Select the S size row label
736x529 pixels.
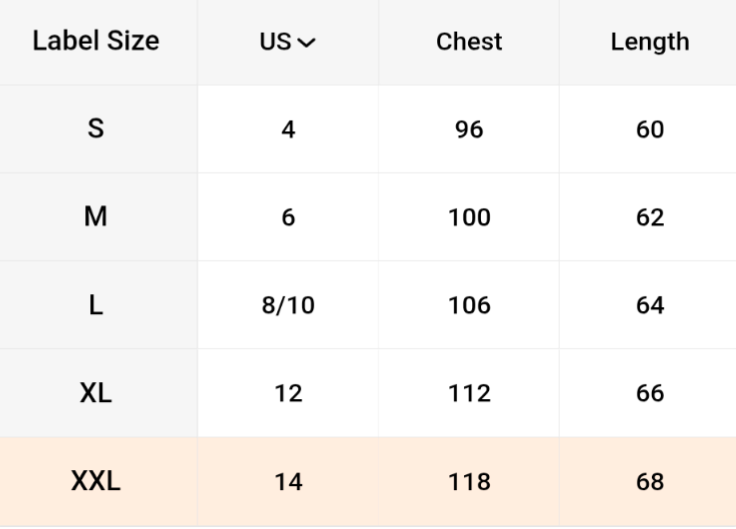pos(96,129)
